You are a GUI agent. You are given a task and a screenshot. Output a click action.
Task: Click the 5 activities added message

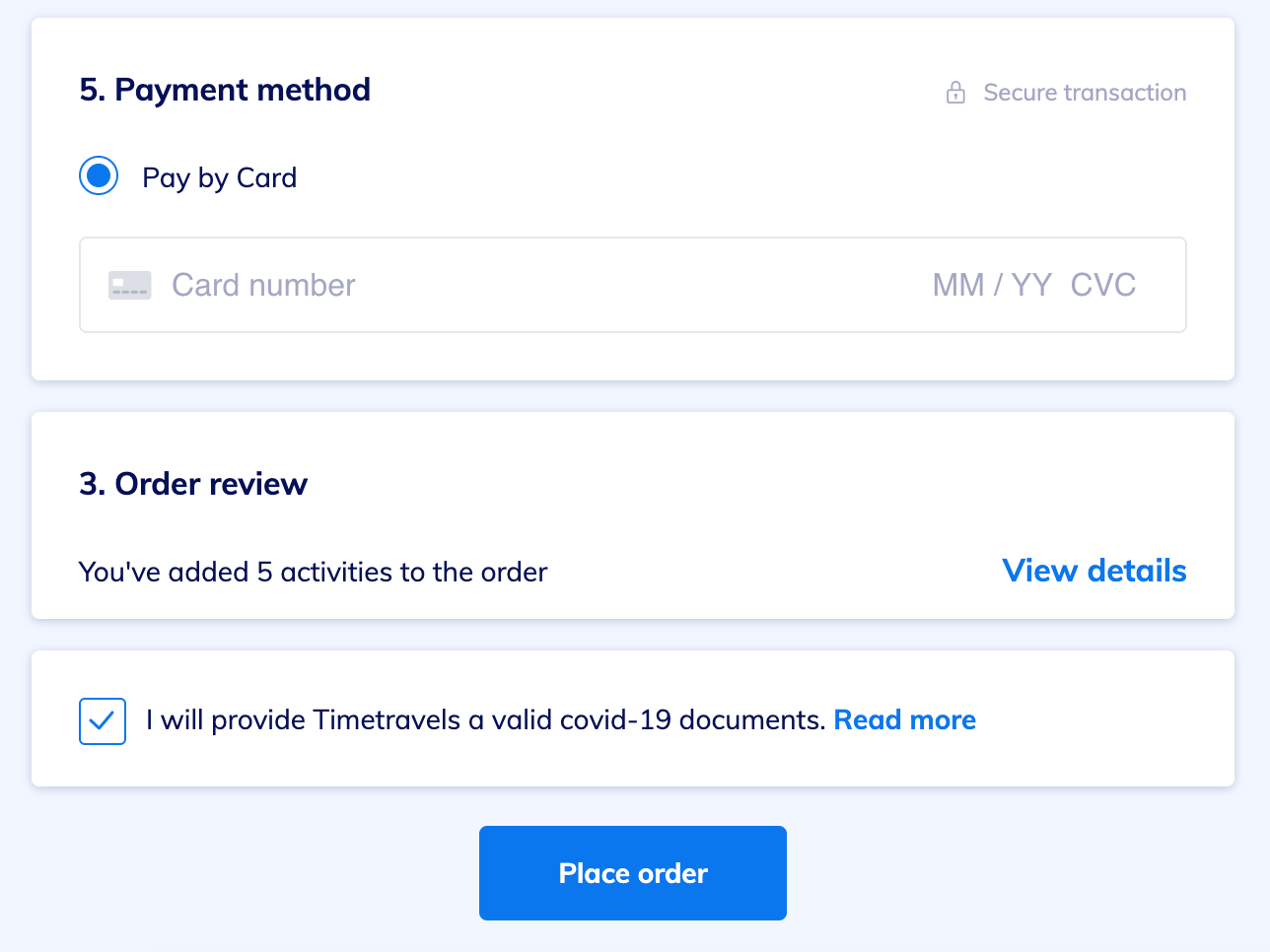click(x=313, y=572)
